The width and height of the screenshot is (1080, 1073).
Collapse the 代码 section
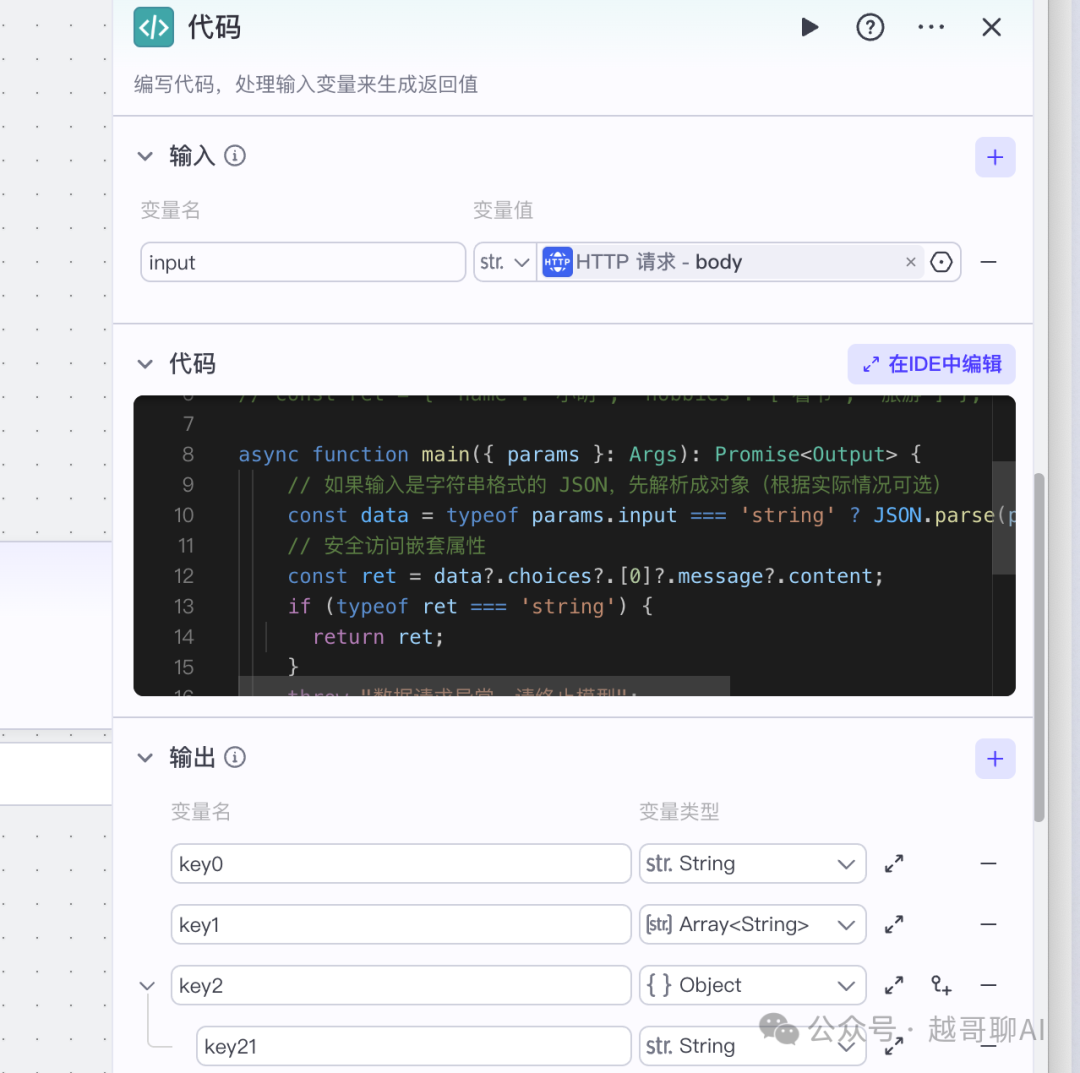click(145, 364)
